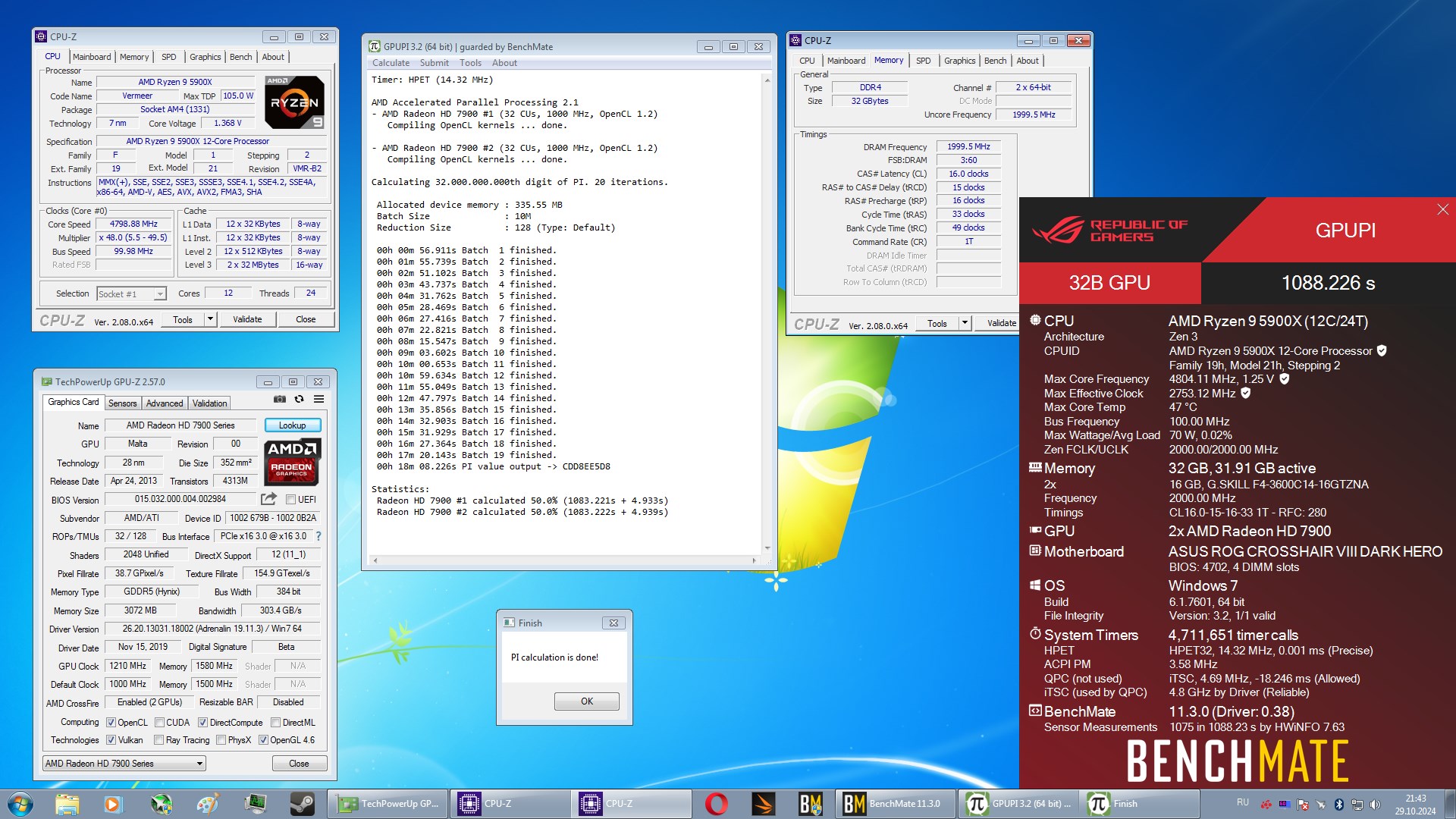Open the Mainboard tab in left CPU-Z
This screenshot has height=819, width=1456.
[x=92, y=57]
